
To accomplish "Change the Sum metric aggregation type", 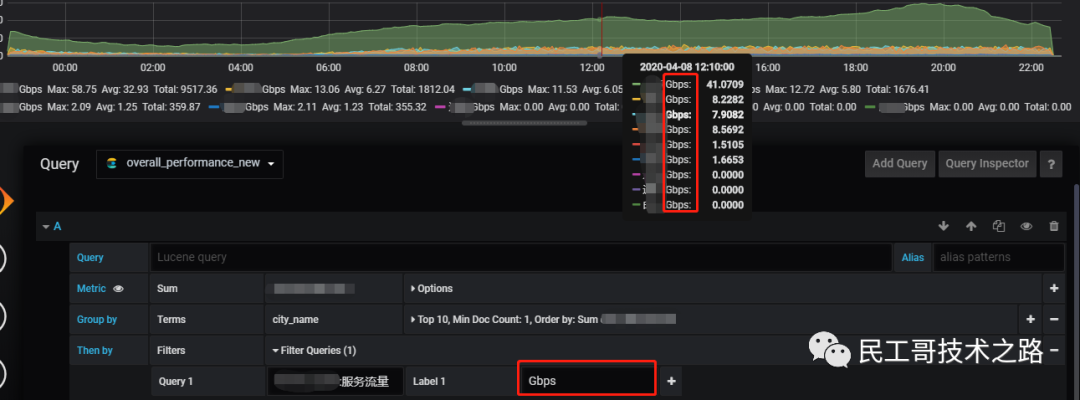I will (206, 288).
